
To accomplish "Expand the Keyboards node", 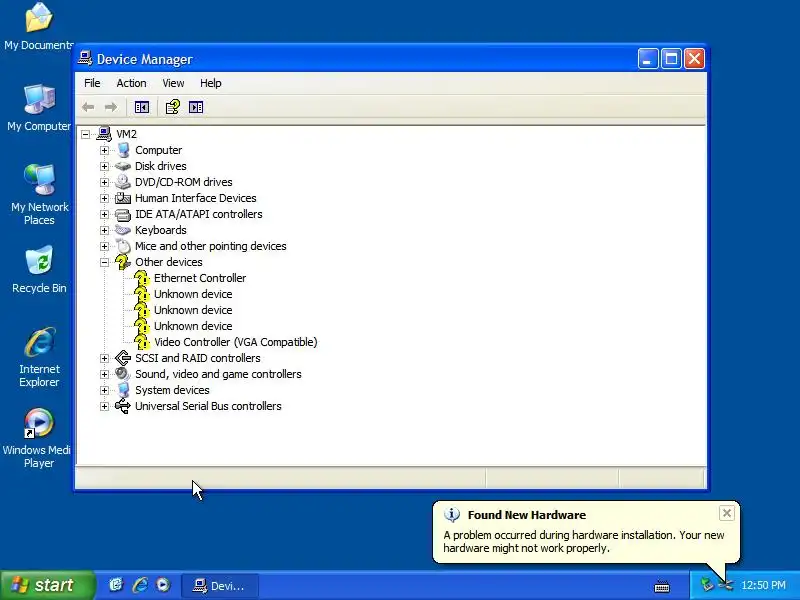I will coord(105,230).
